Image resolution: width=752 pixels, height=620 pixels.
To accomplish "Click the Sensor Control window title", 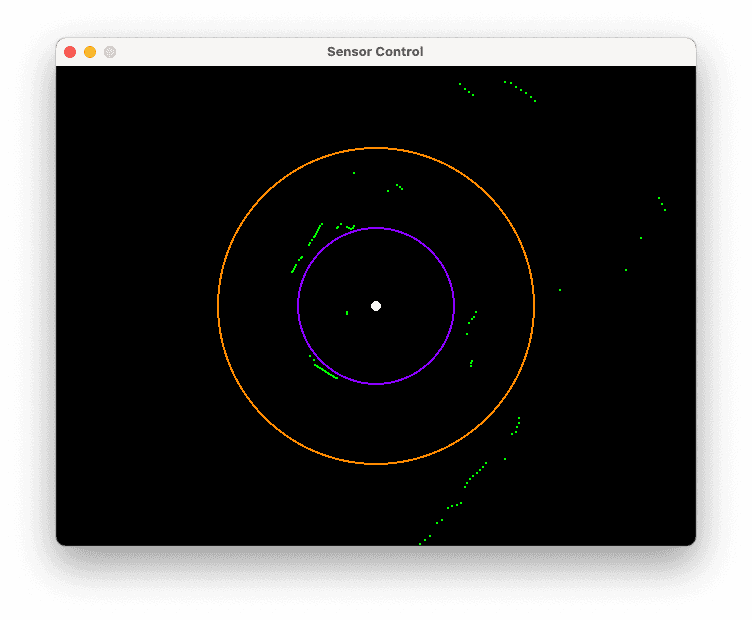I will tap(375, 52).
